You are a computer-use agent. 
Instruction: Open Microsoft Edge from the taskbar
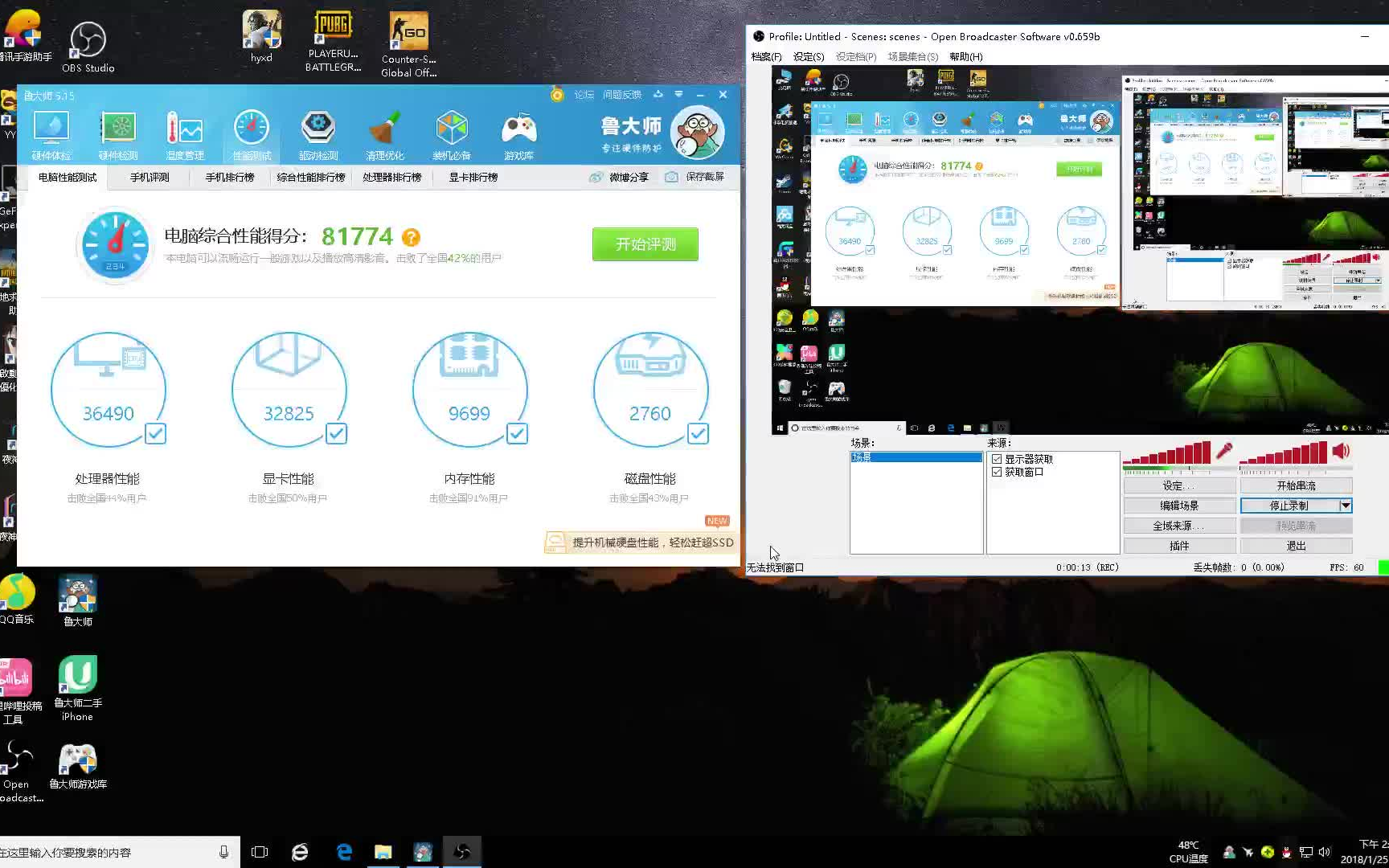[x=344, y=852]
